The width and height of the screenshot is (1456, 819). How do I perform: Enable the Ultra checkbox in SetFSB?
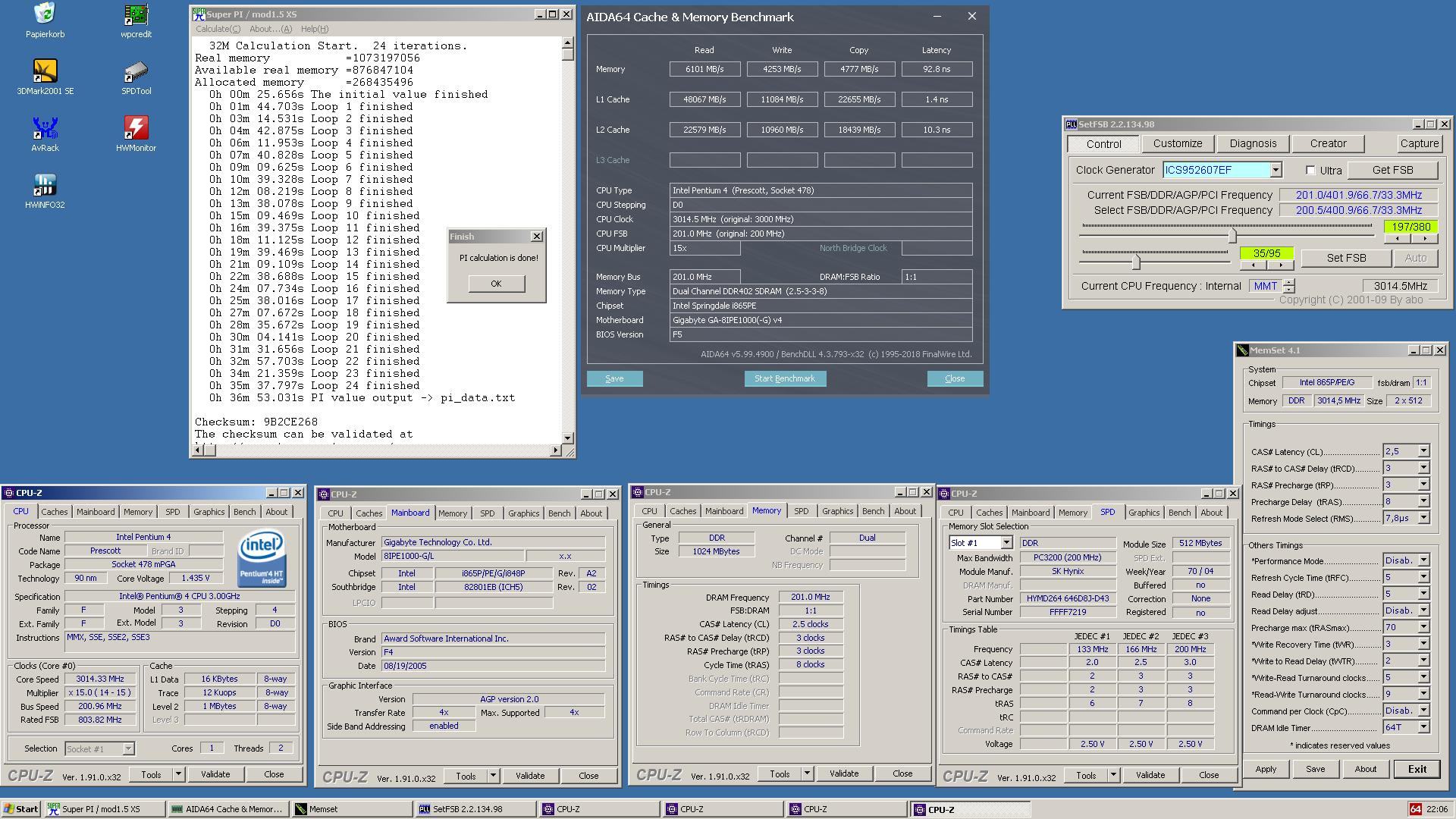(x=1310, y=171)
